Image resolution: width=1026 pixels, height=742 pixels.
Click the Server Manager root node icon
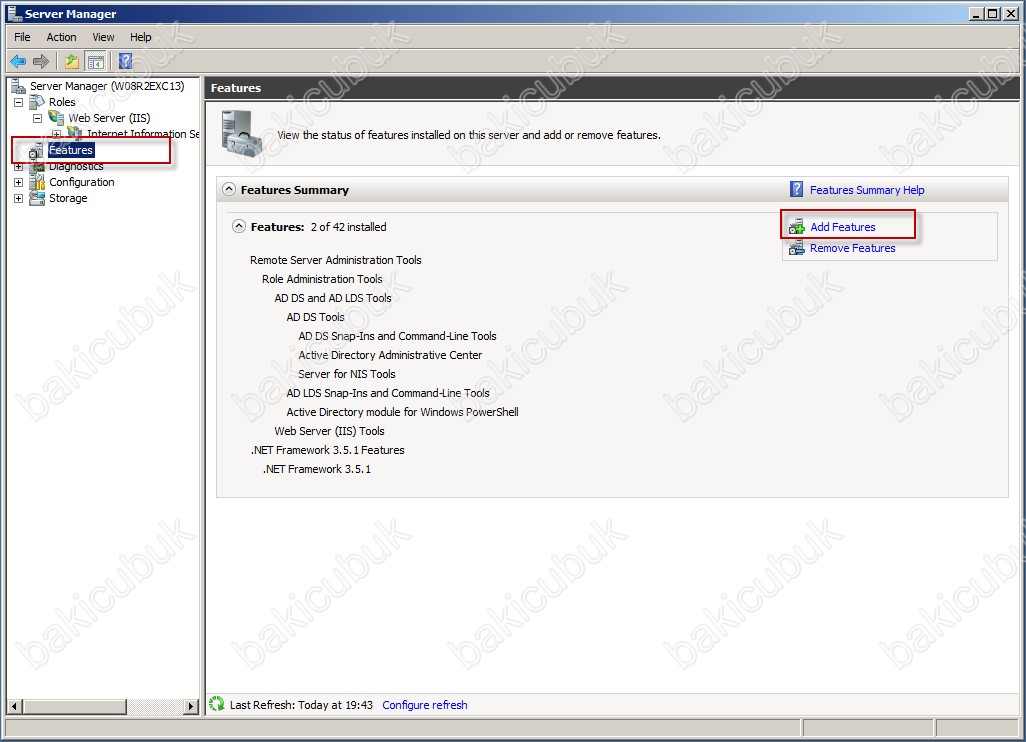[x=18, y=86]
